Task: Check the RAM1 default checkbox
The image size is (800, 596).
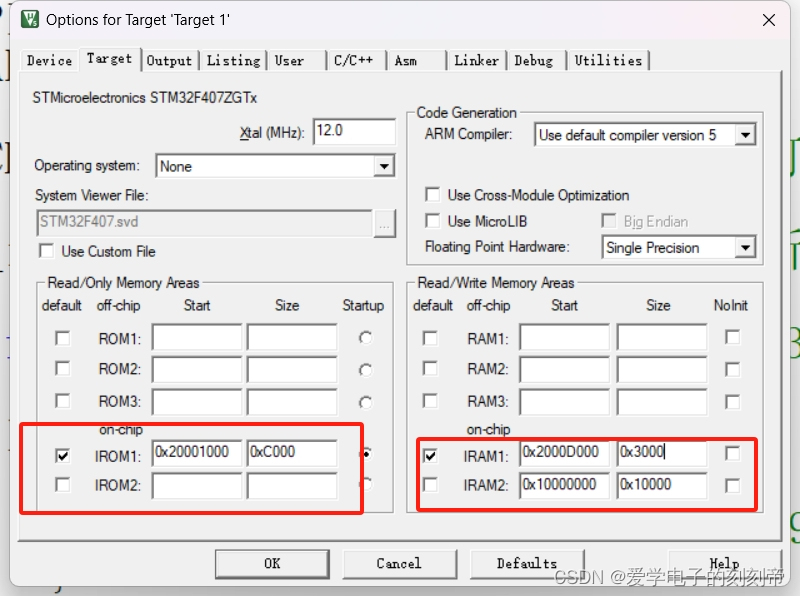Action: pyautogui.click(x=430, y=338)
